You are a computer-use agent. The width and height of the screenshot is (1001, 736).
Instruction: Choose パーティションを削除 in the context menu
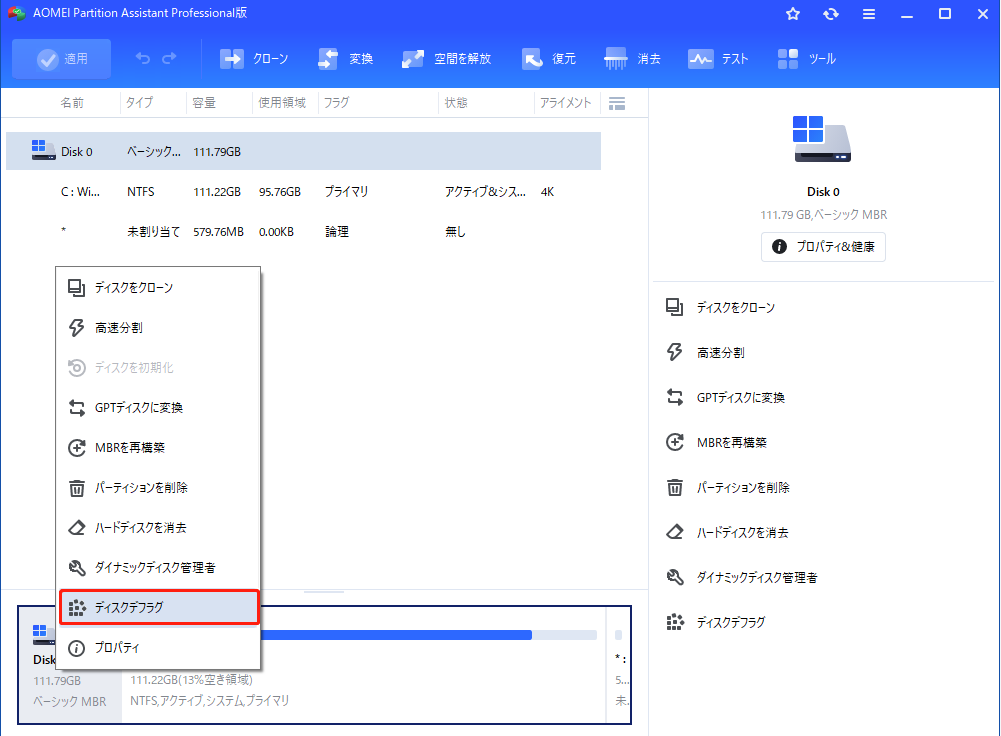158,488
